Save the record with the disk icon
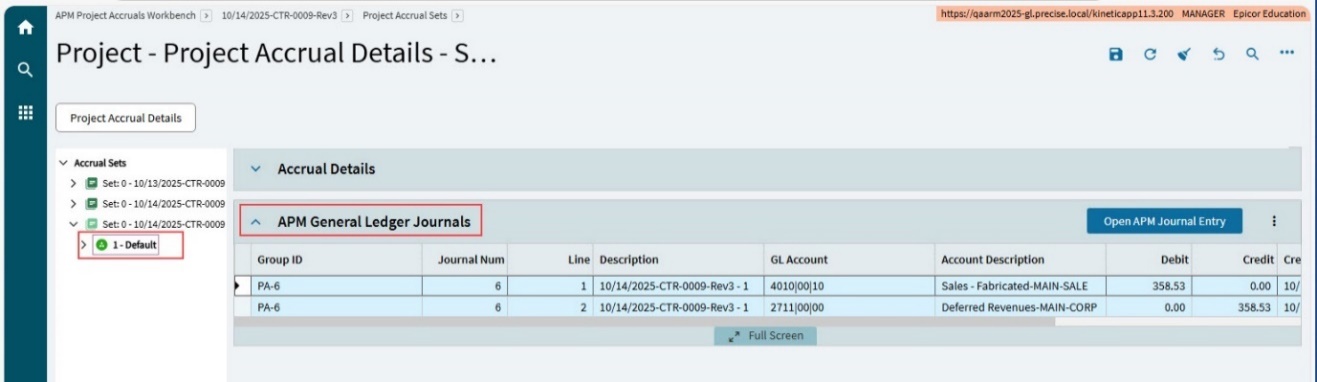Viewport: 1317px width, 382px height. 1117,55
